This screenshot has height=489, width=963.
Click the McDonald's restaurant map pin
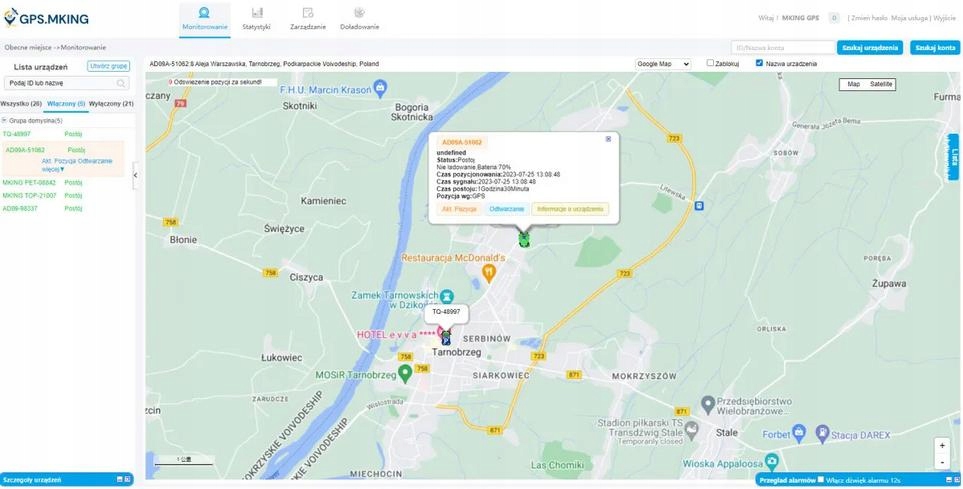click(x=488, y=271)
